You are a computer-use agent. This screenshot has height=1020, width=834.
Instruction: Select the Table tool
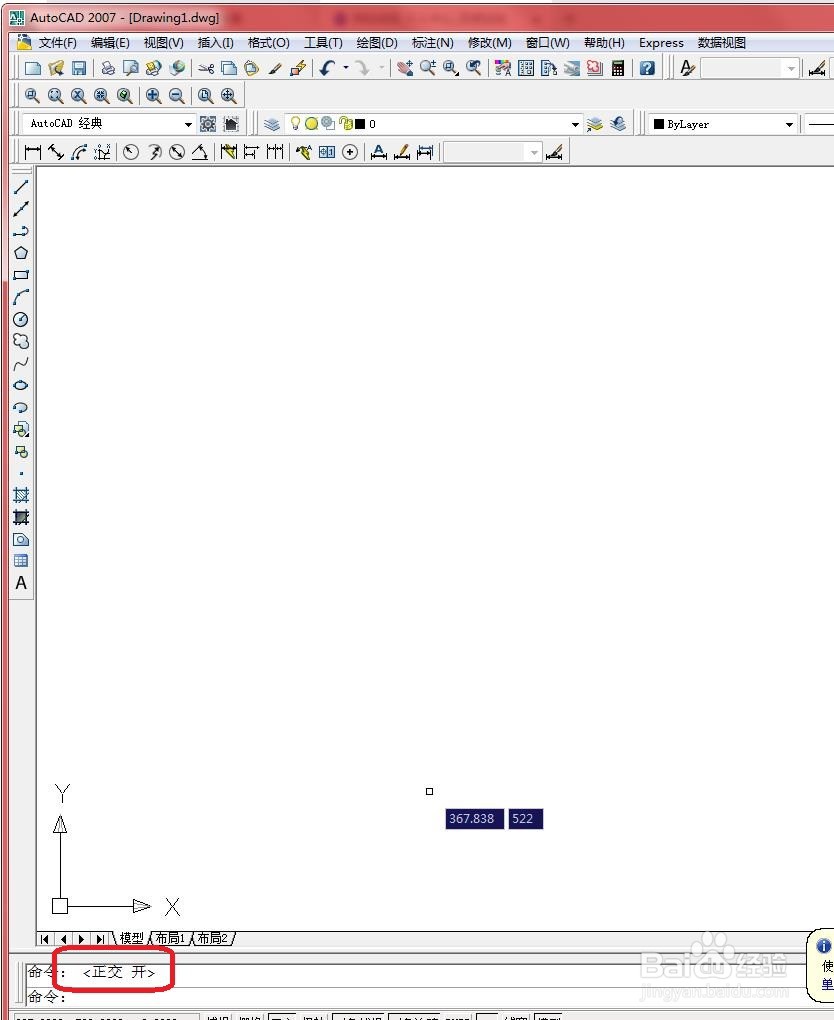coord(21,561)
